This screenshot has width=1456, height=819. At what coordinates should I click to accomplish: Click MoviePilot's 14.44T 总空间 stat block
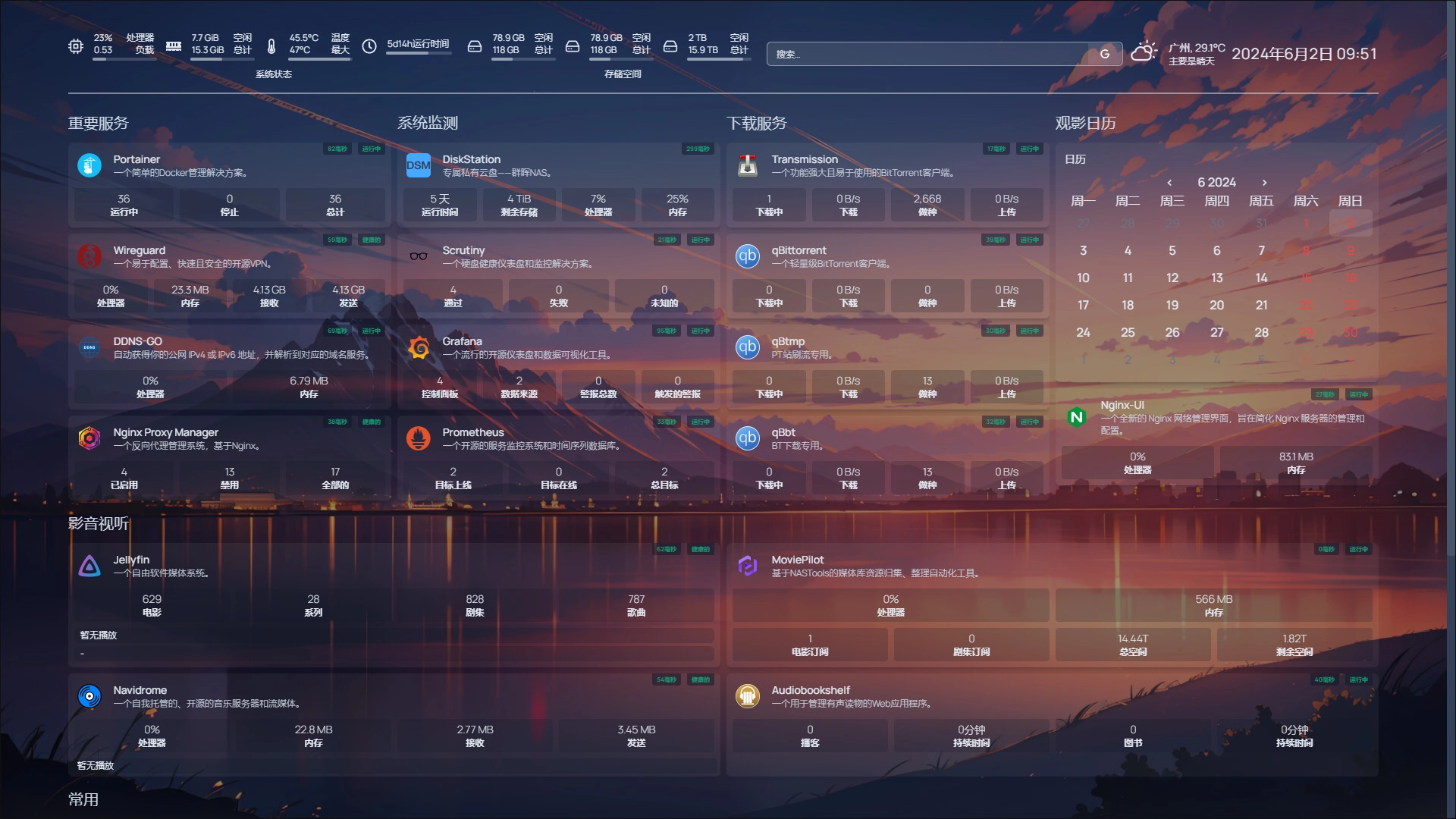click(1133, 645)
